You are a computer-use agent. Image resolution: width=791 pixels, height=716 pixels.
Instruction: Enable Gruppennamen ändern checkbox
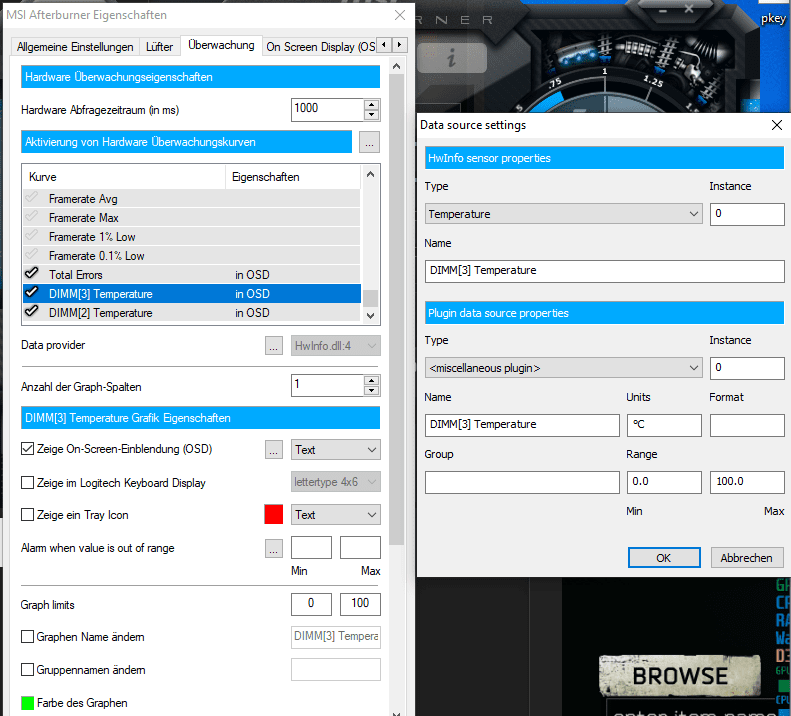pos(27,670)
